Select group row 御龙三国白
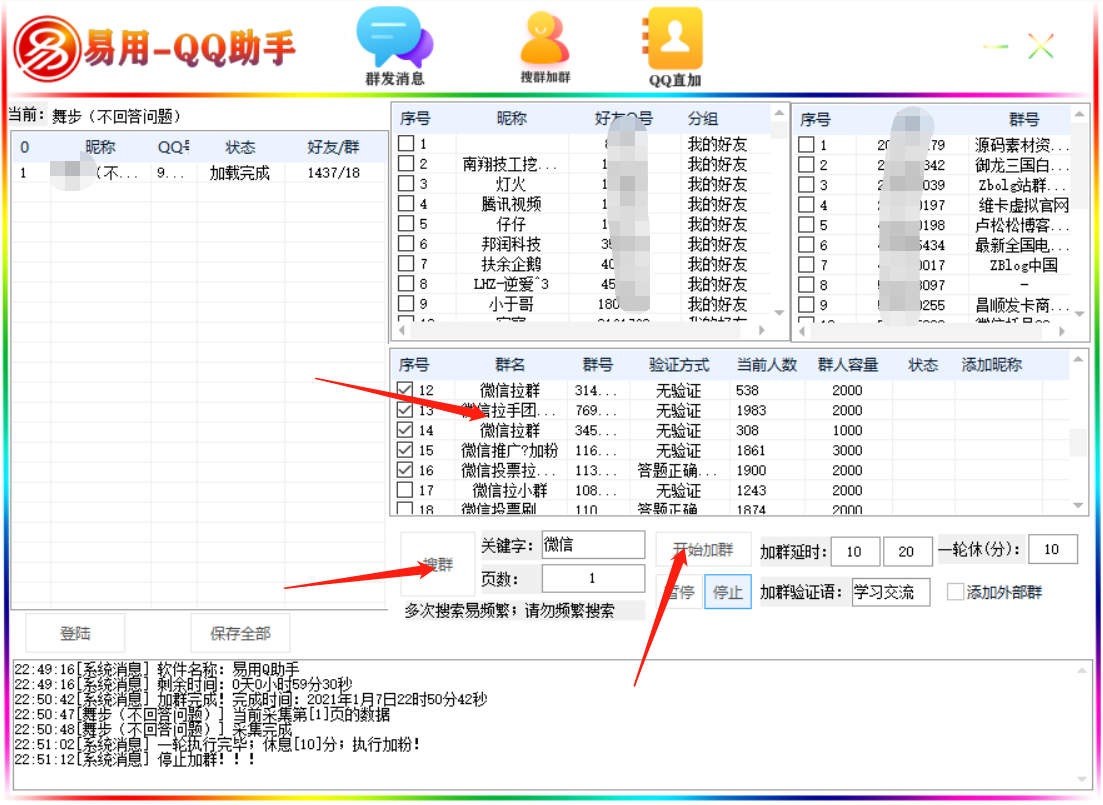Screen dimensions: 1103x805 pyautogui.click(x=933, y=165)
